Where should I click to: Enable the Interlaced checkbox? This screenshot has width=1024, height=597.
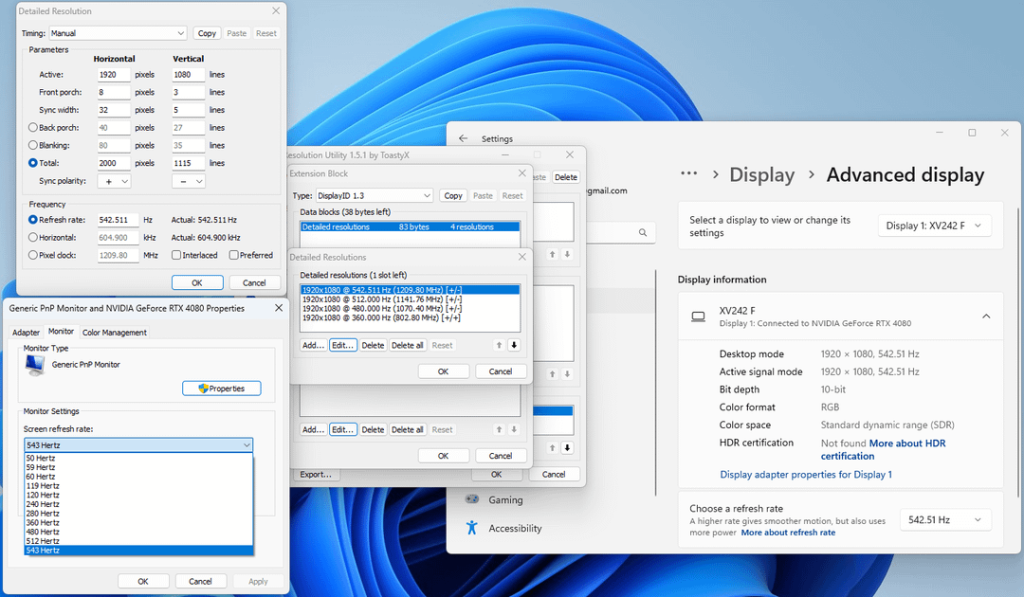click(178, 255)
